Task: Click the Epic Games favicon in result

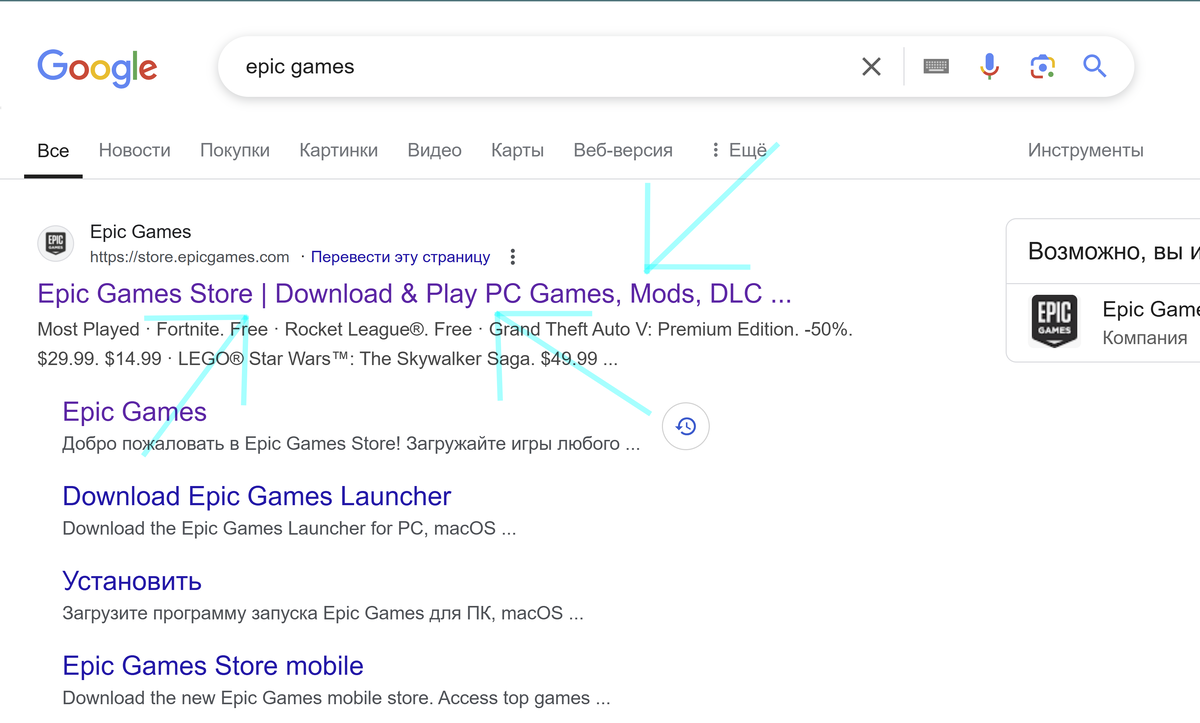Action: (56, 243)
